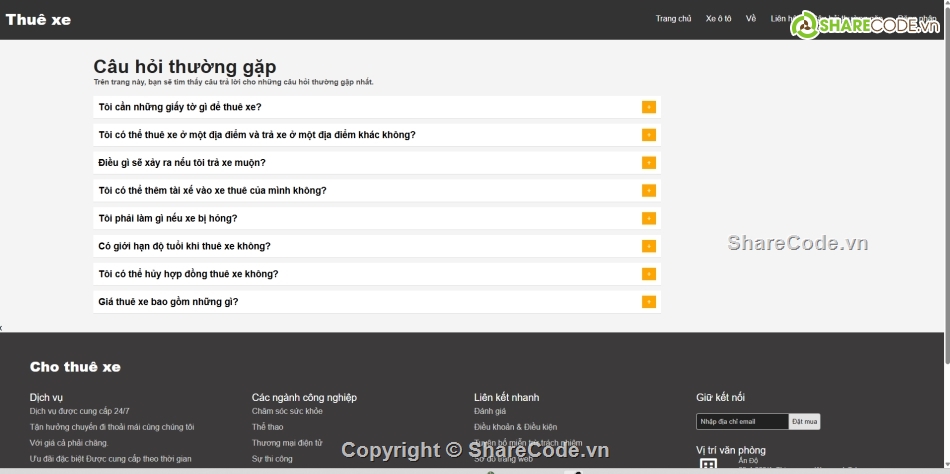Open plus icon for late car return question

[x=648, y=163]
